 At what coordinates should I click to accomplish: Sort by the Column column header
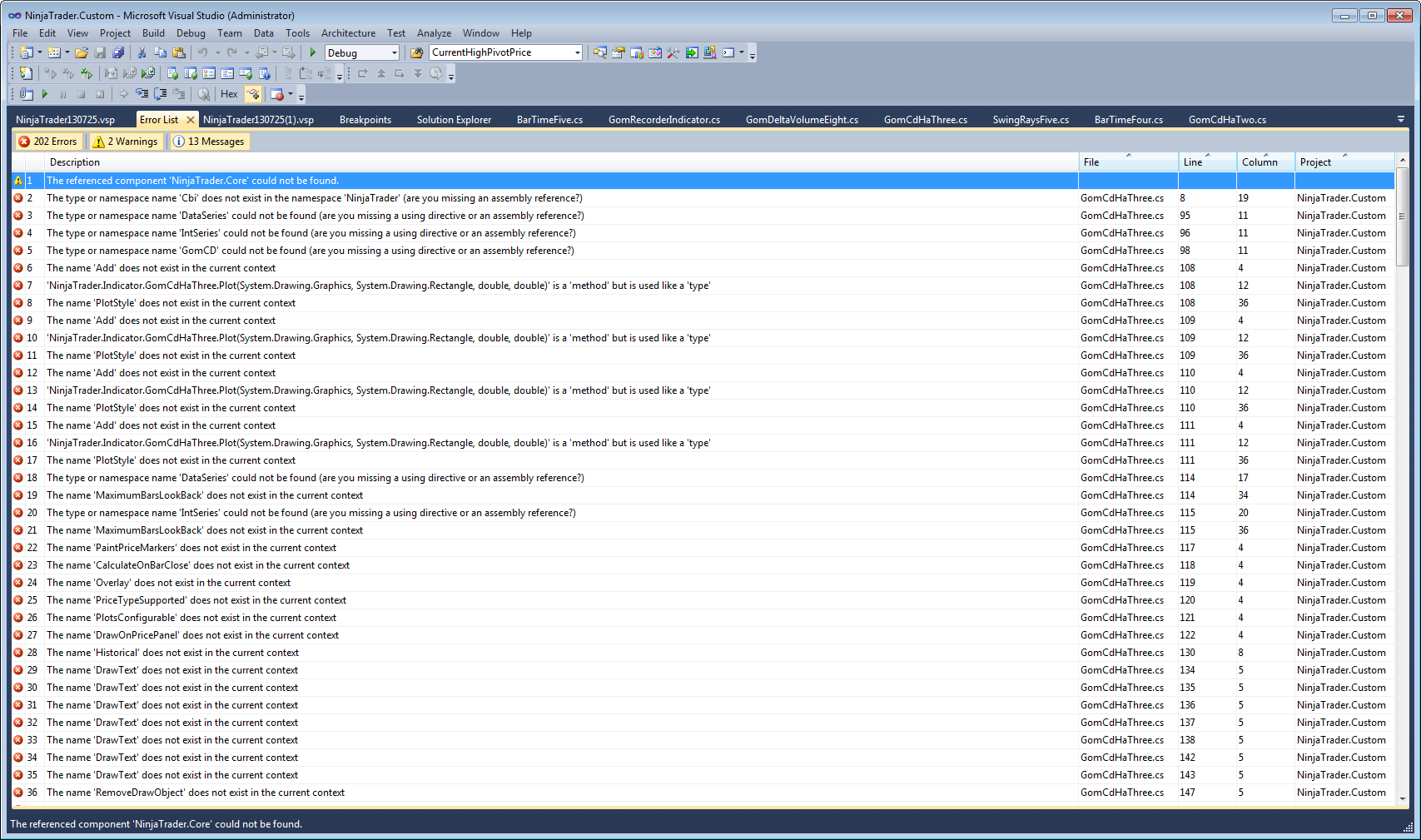pyautogui.click(x=1265, y=162)
